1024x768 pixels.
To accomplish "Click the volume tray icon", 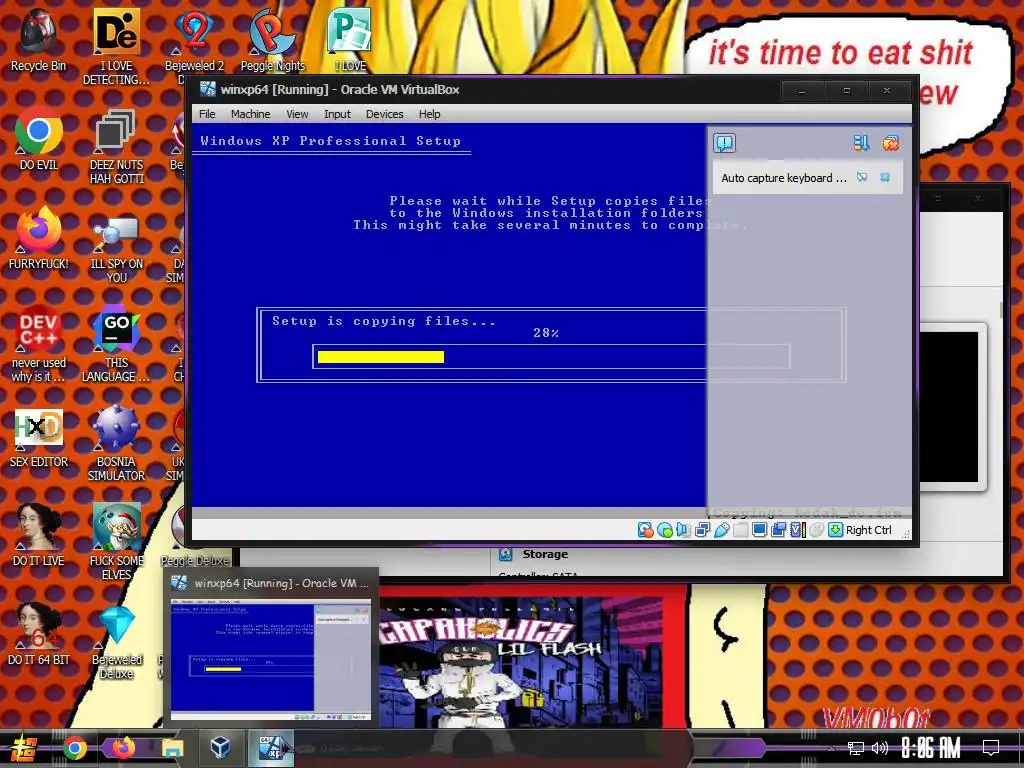I will [x=880, y=748].
